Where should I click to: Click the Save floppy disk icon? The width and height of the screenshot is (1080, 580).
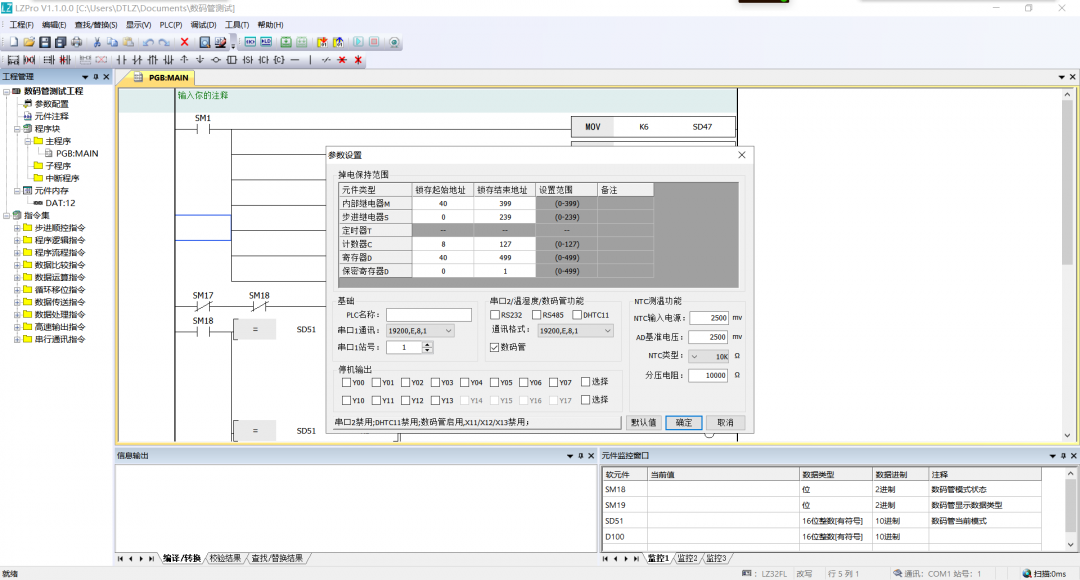tap(45, 42)
